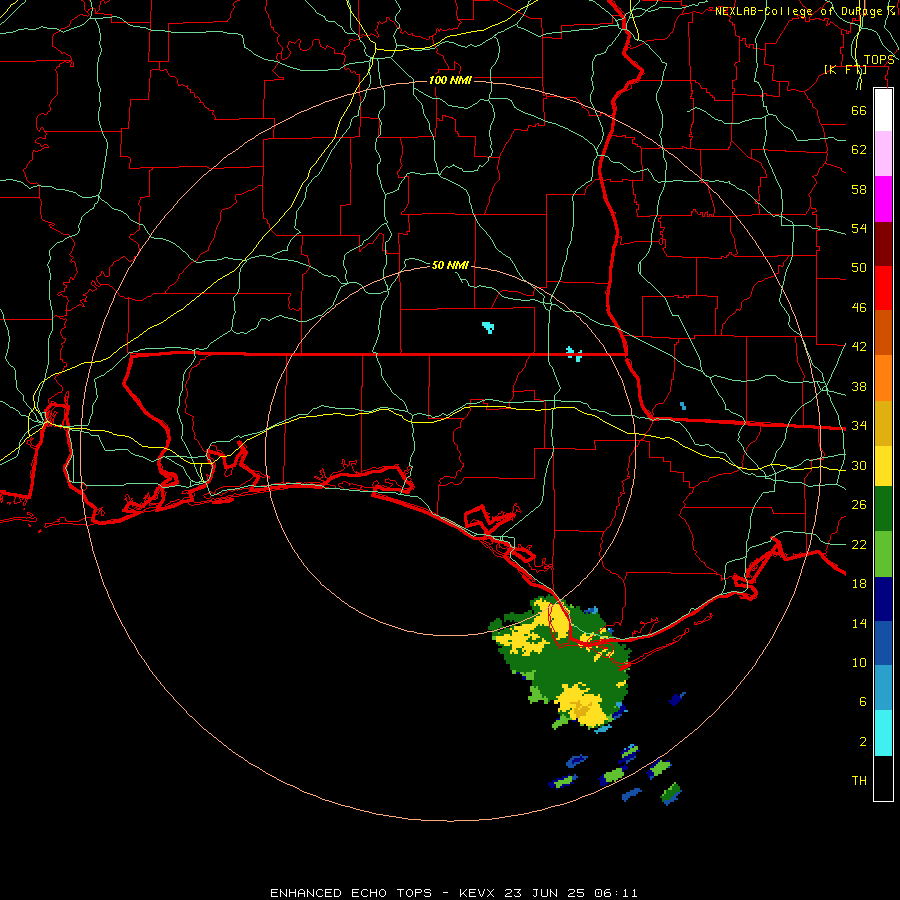This screenshot has height=900, width=900.
Task: Click the 50 NMI range ring label
Action: tap(450, 265)
